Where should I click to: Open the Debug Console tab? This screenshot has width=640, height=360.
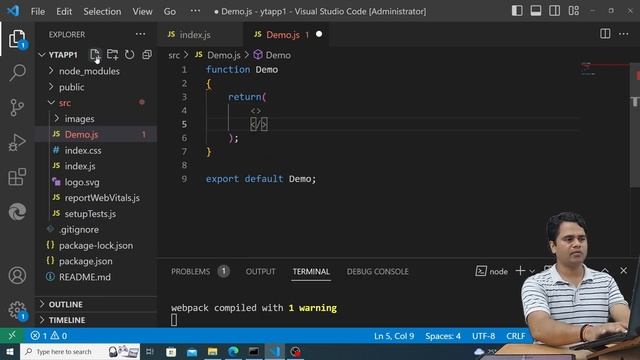click(x=378, y=271)
